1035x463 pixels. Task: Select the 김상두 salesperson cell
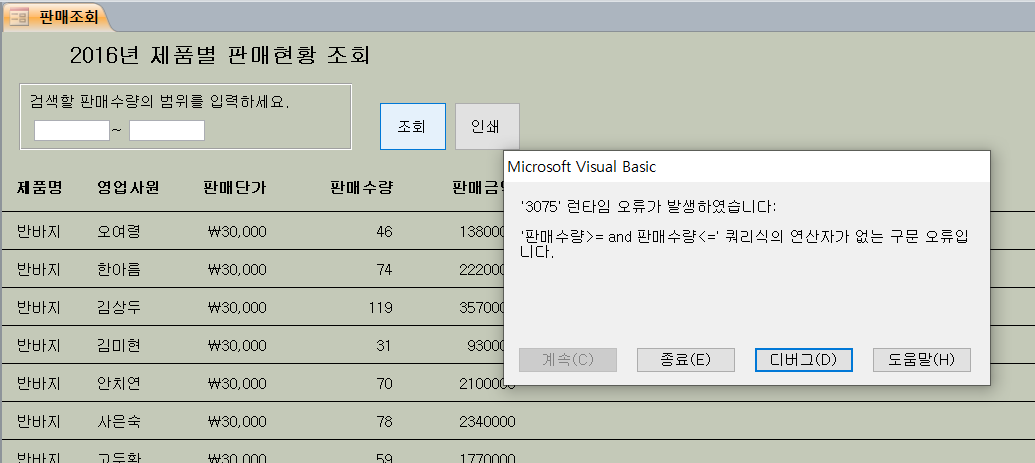pos(119,308)
